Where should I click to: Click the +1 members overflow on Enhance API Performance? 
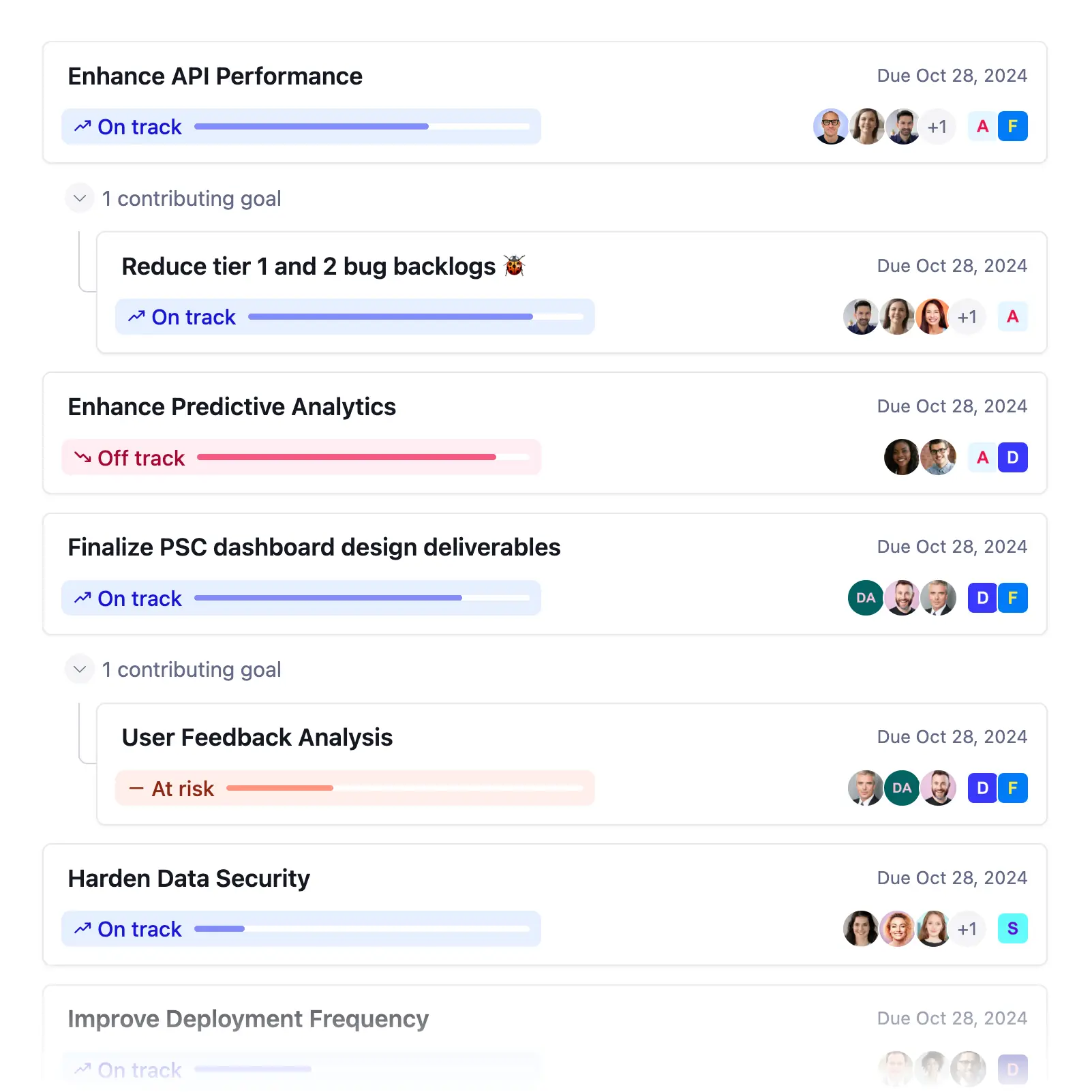point(937,127)
